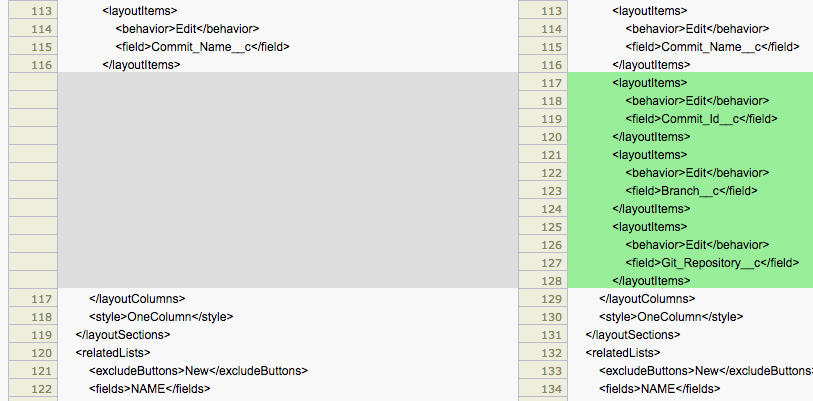813x401 pixels.
Task: Click the added Branch__c field line
Action: pyautogui.click(x=691, y=191)
